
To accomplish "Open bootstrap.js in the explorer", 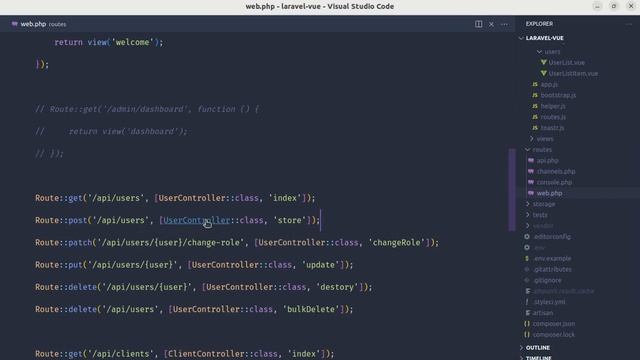I will coord(558,95).
